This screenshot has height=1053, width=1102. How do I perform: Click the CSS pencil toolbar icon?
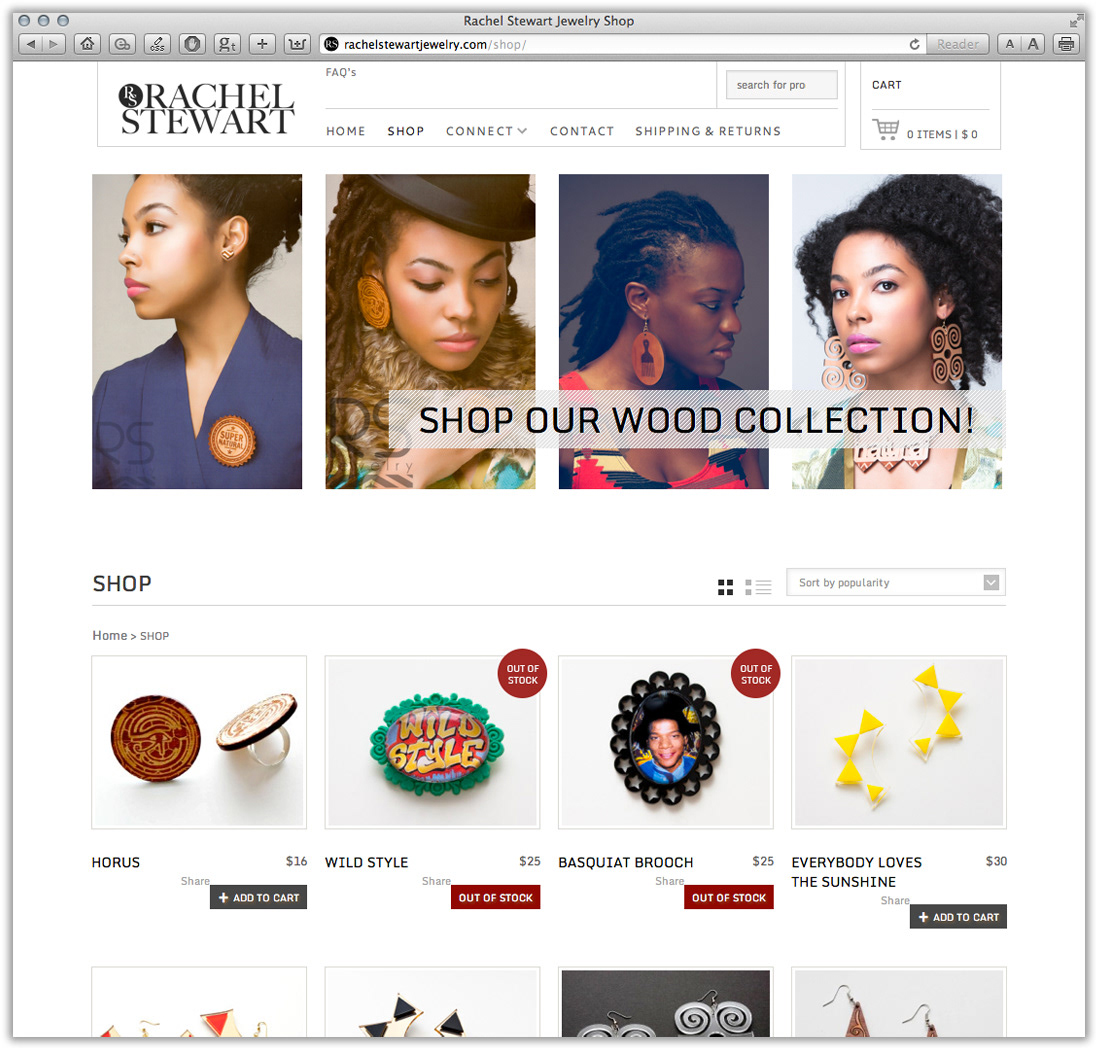157,44
